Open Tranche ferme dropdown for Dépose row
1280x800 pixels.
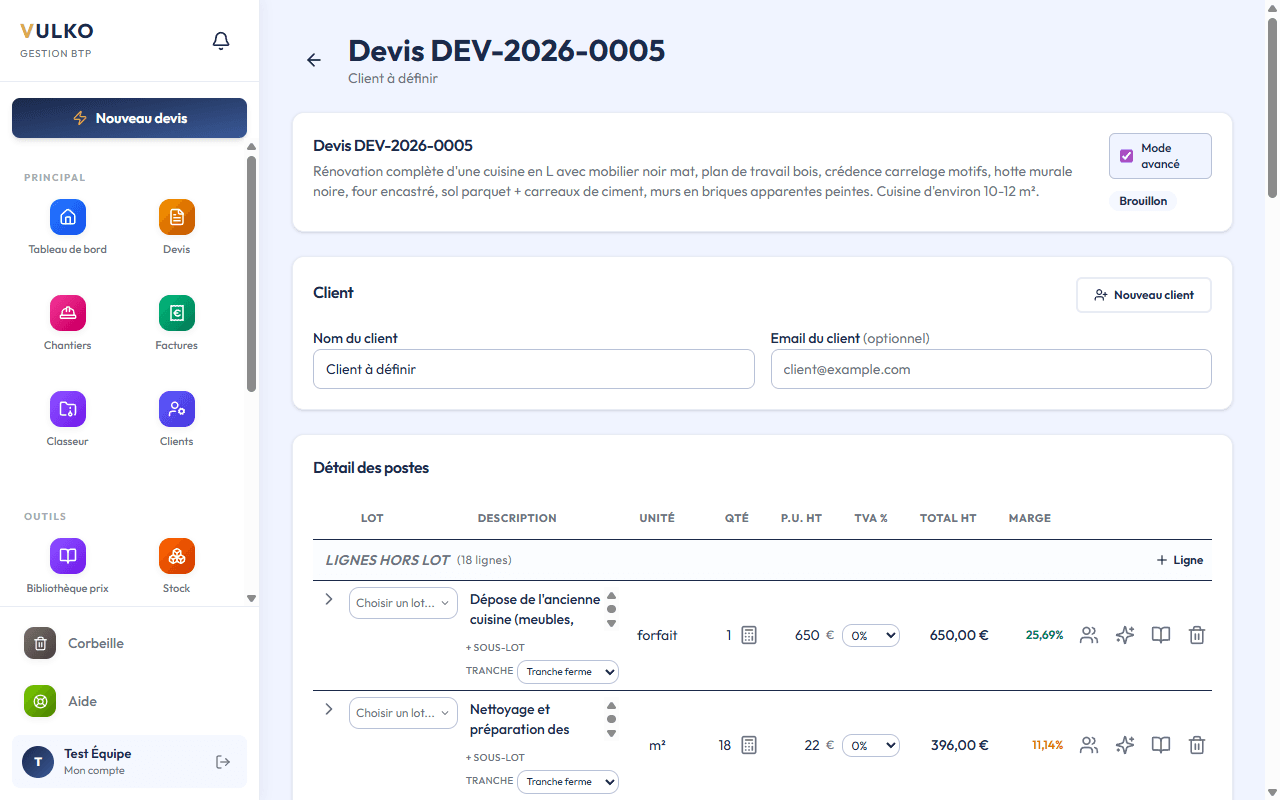[568, 672]
